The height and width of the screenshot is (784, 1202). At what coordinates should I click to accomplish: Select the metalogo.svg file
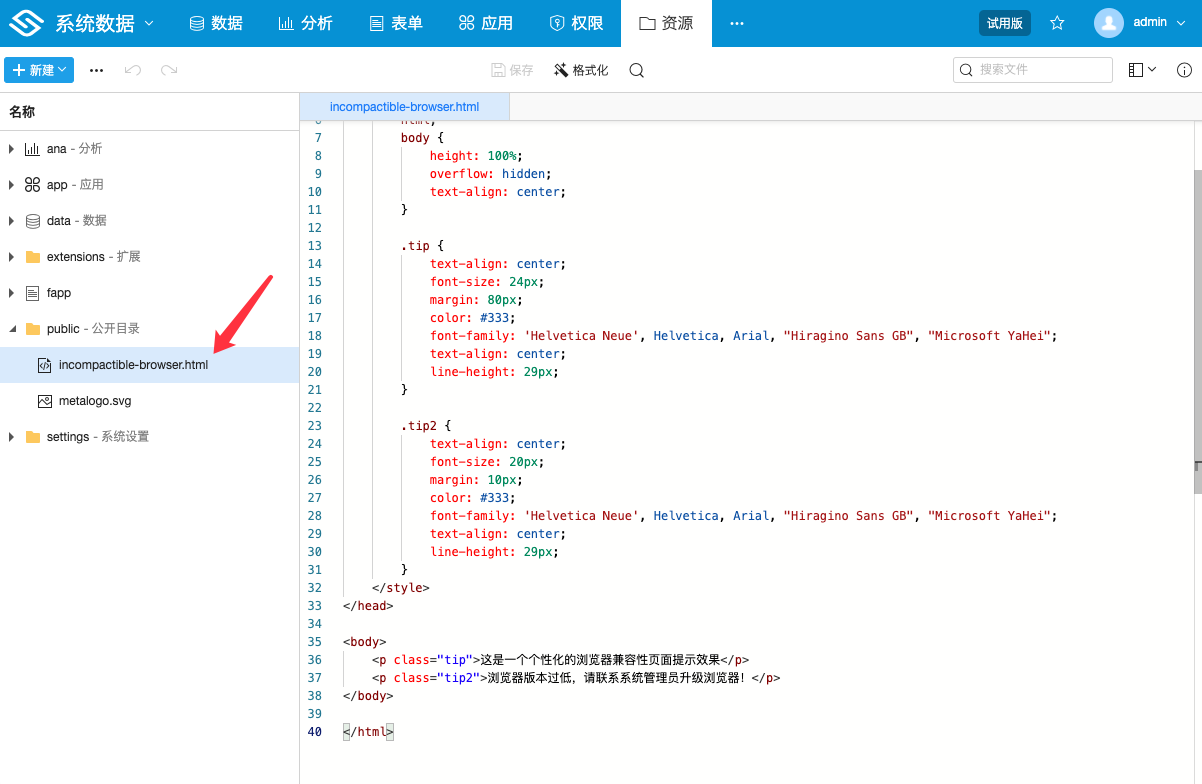(x=94, y=400)
